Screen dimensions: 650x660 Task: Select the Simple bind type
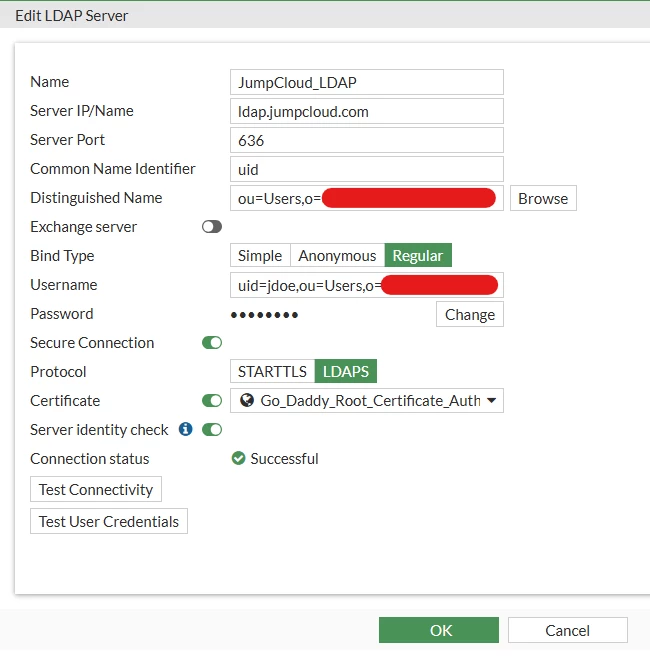(260, 255)
